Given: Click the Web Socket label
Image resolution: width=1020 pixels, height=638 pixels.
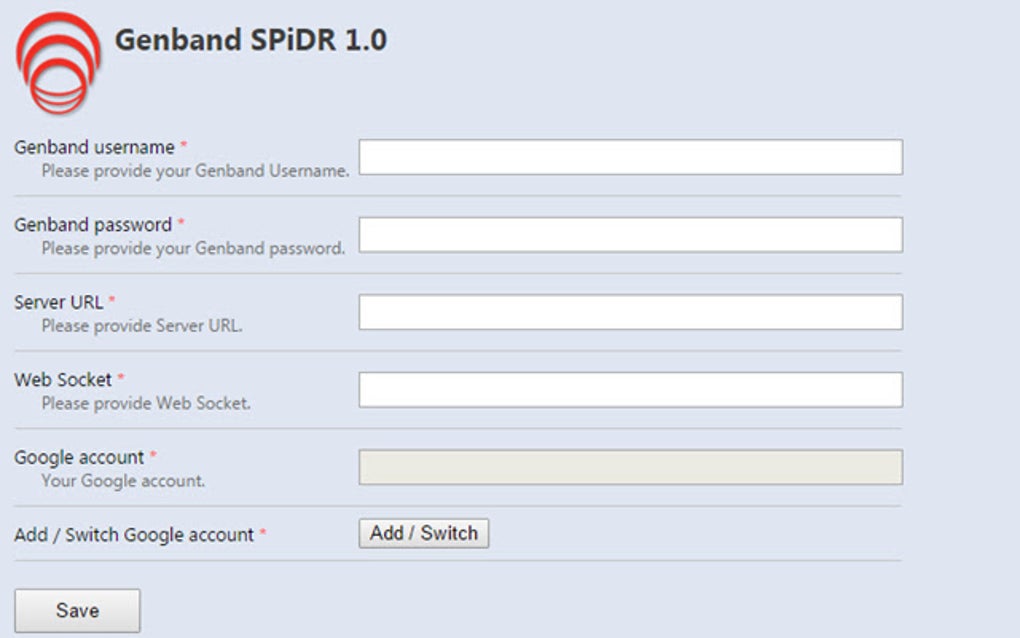Looking at the screenshot, I should pyautogui.click(x=61, y=380).
